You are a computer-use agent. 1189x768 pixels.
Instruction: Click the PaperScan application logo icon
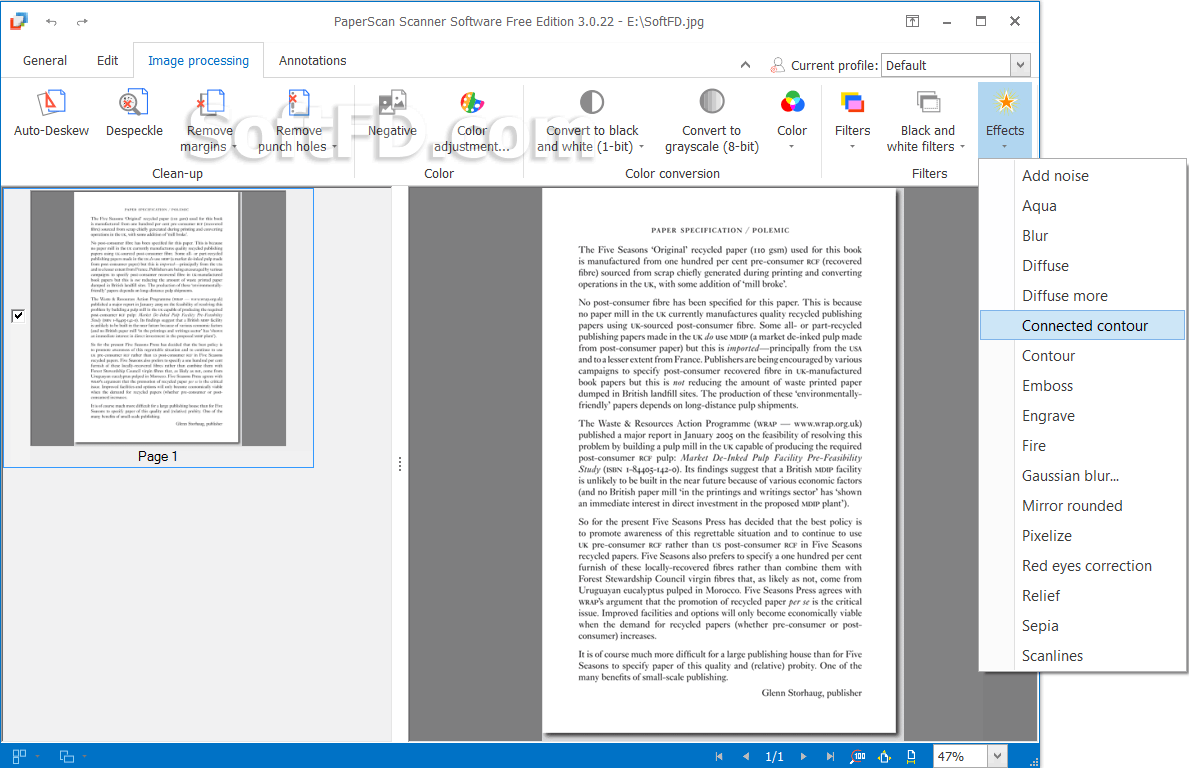(x=18, y=21)
